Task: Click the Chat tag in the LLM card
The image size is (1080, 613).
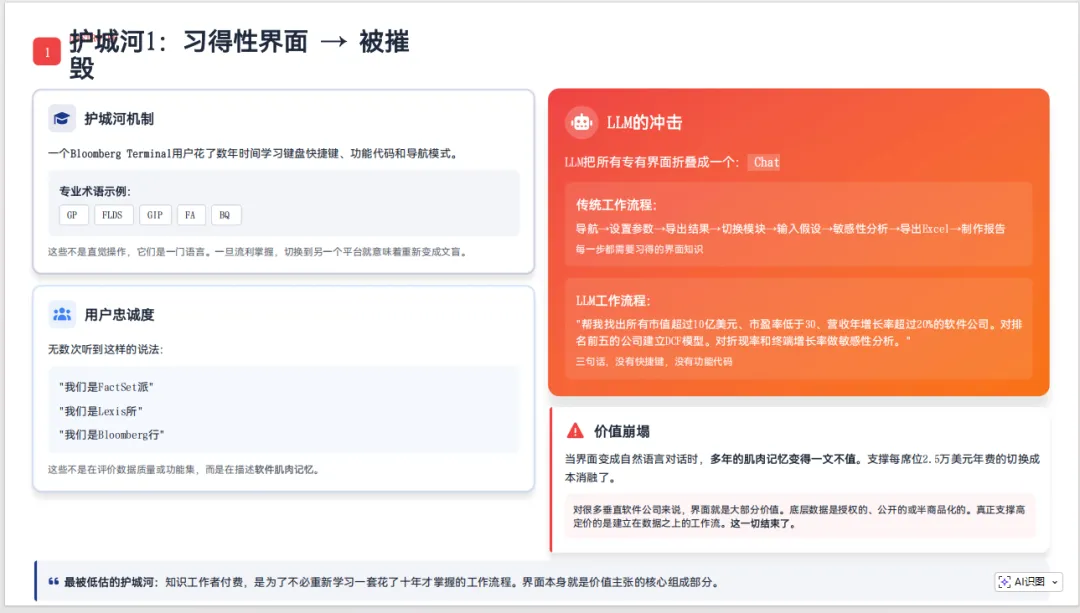Action: tap(765, 163)
